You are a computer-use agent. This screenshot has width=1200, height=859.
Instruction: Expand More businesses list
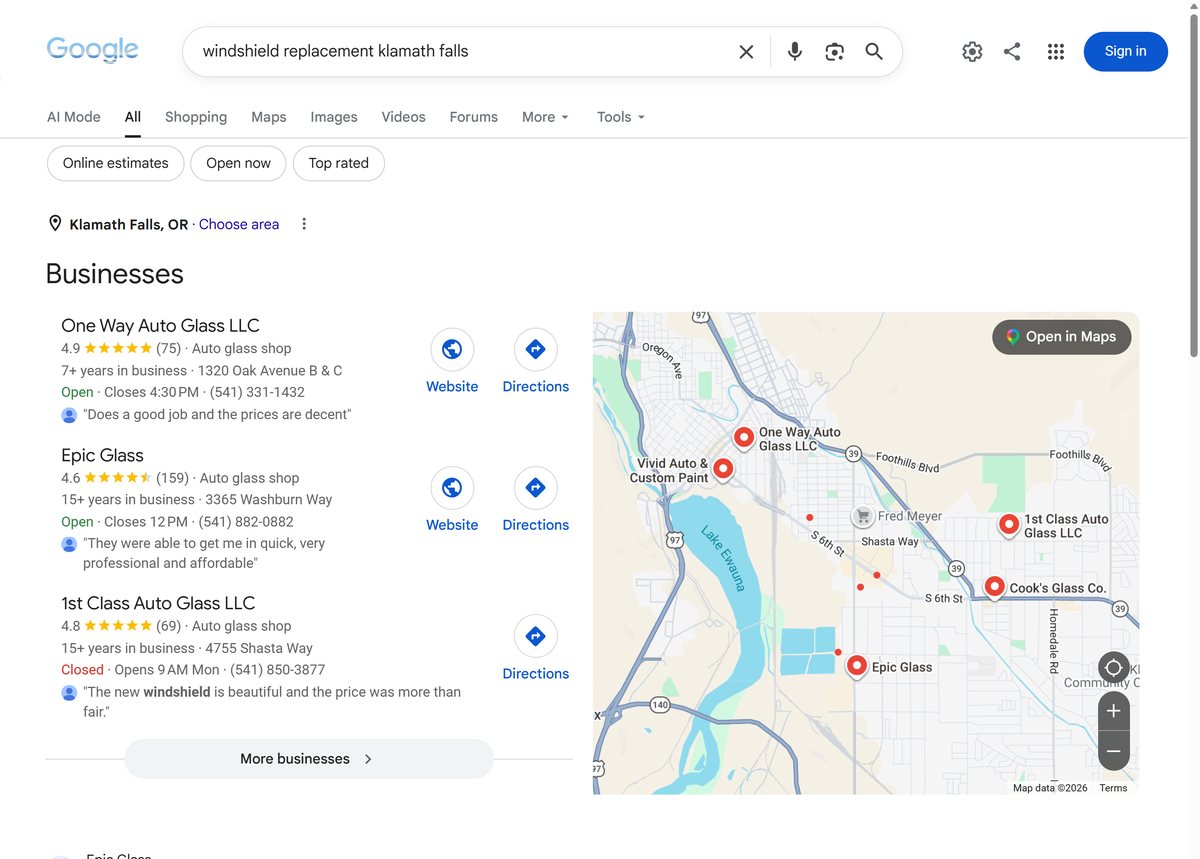tap(309, 759)
